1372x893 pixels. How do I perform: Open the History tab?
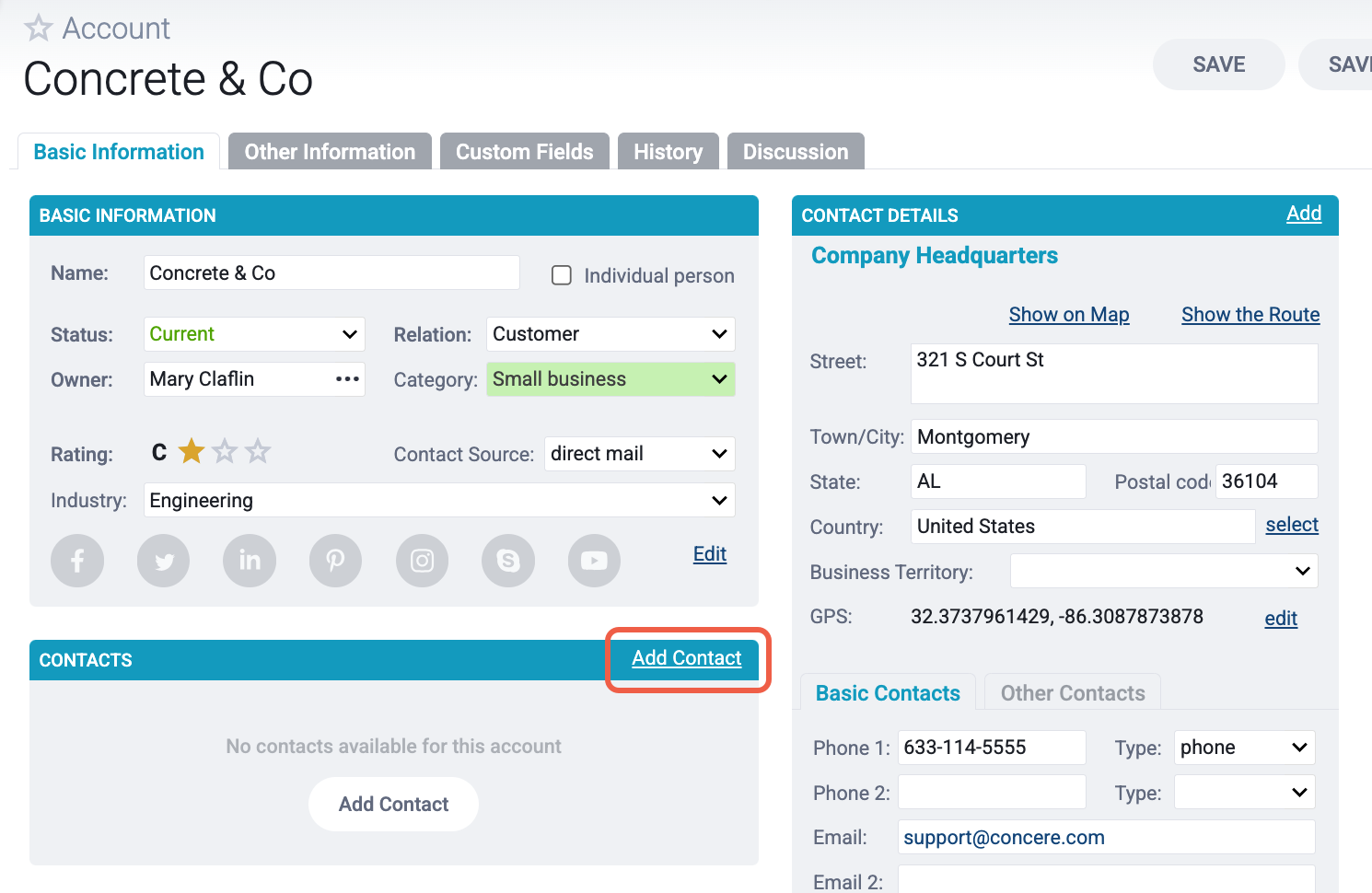tap(668, 152)
